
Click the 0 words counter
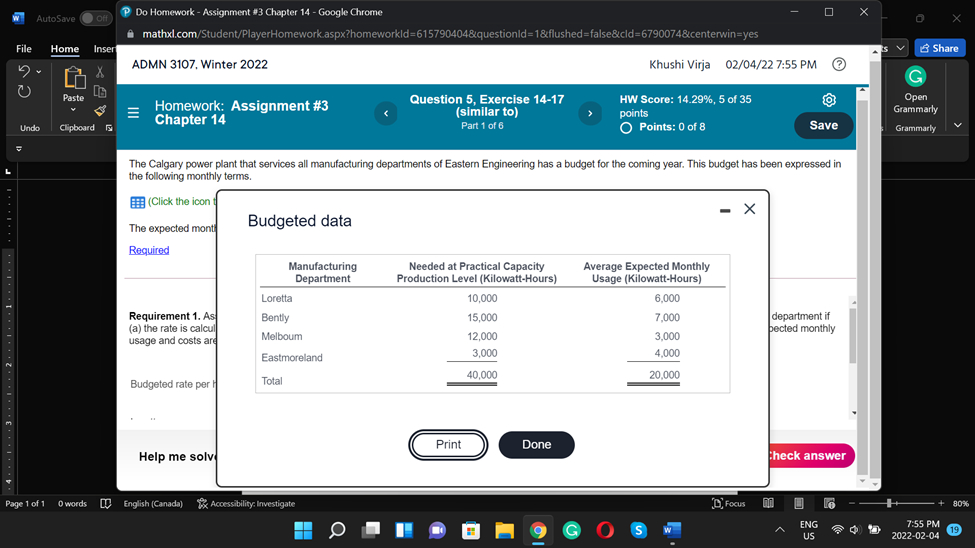click(x=72, y=504)
